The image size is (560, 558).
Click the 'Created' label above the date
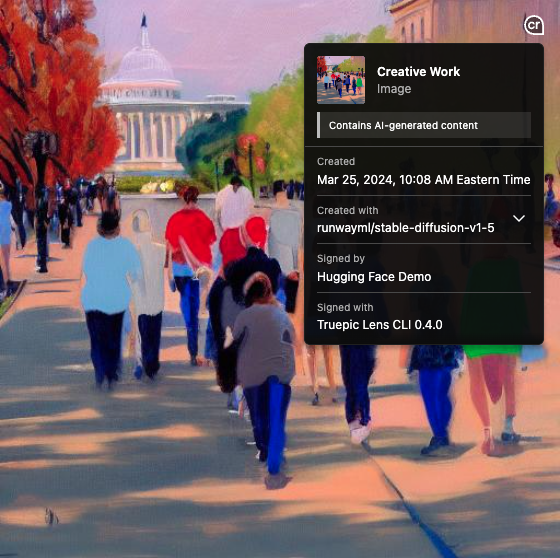(x=336, y=161)
